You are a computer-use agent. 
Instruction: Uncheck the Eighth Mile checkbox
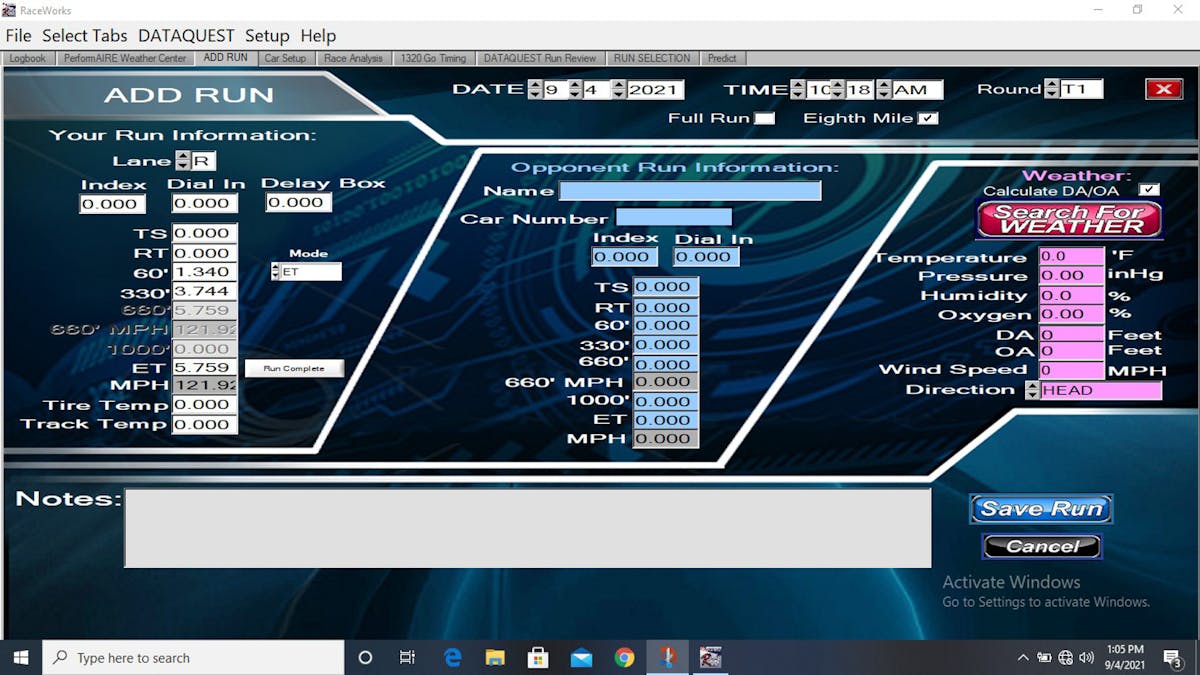(928, 118)
